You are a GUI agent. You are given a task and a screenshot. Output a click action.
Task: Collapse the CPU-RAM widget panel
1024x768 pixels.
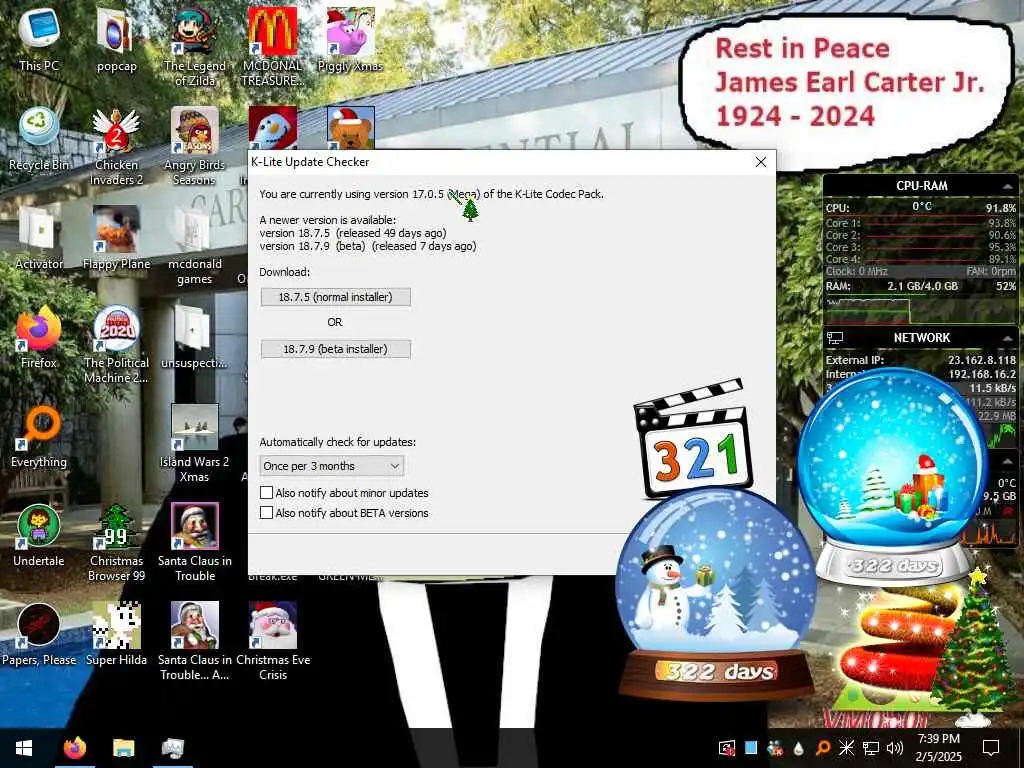pos(1007,187)
